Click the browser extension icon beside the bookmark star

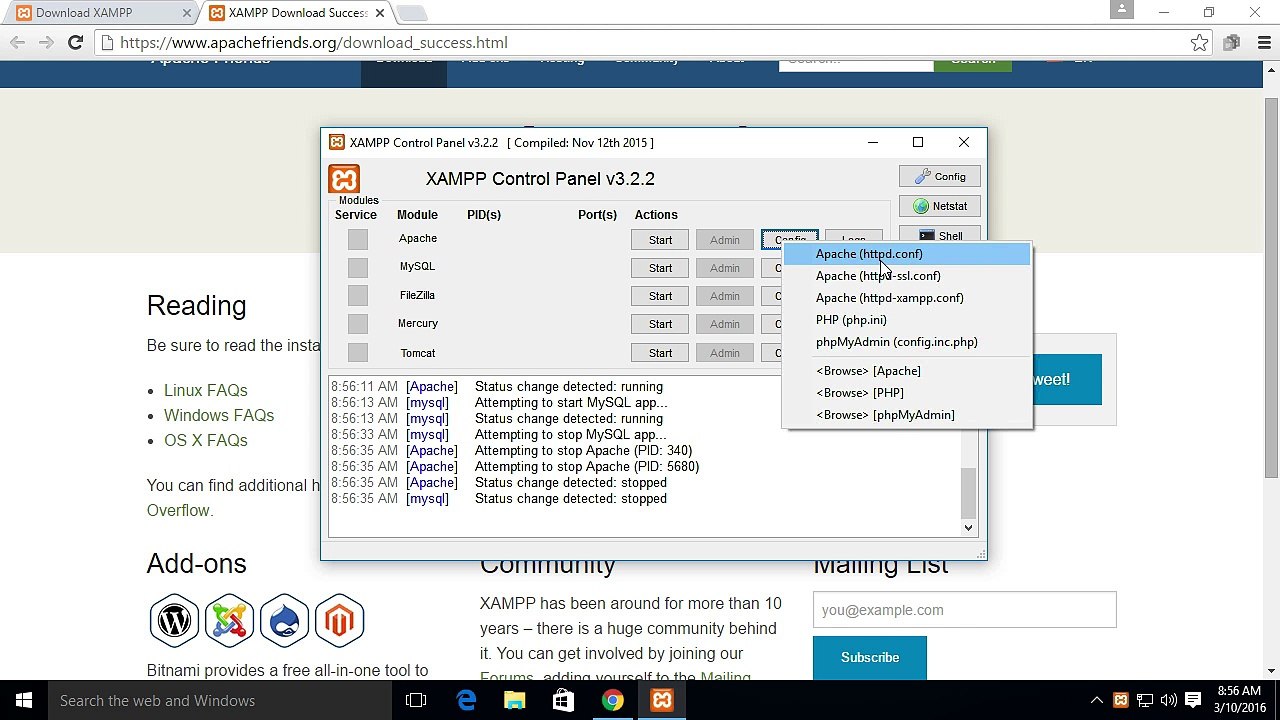(x=1232, y=43)
